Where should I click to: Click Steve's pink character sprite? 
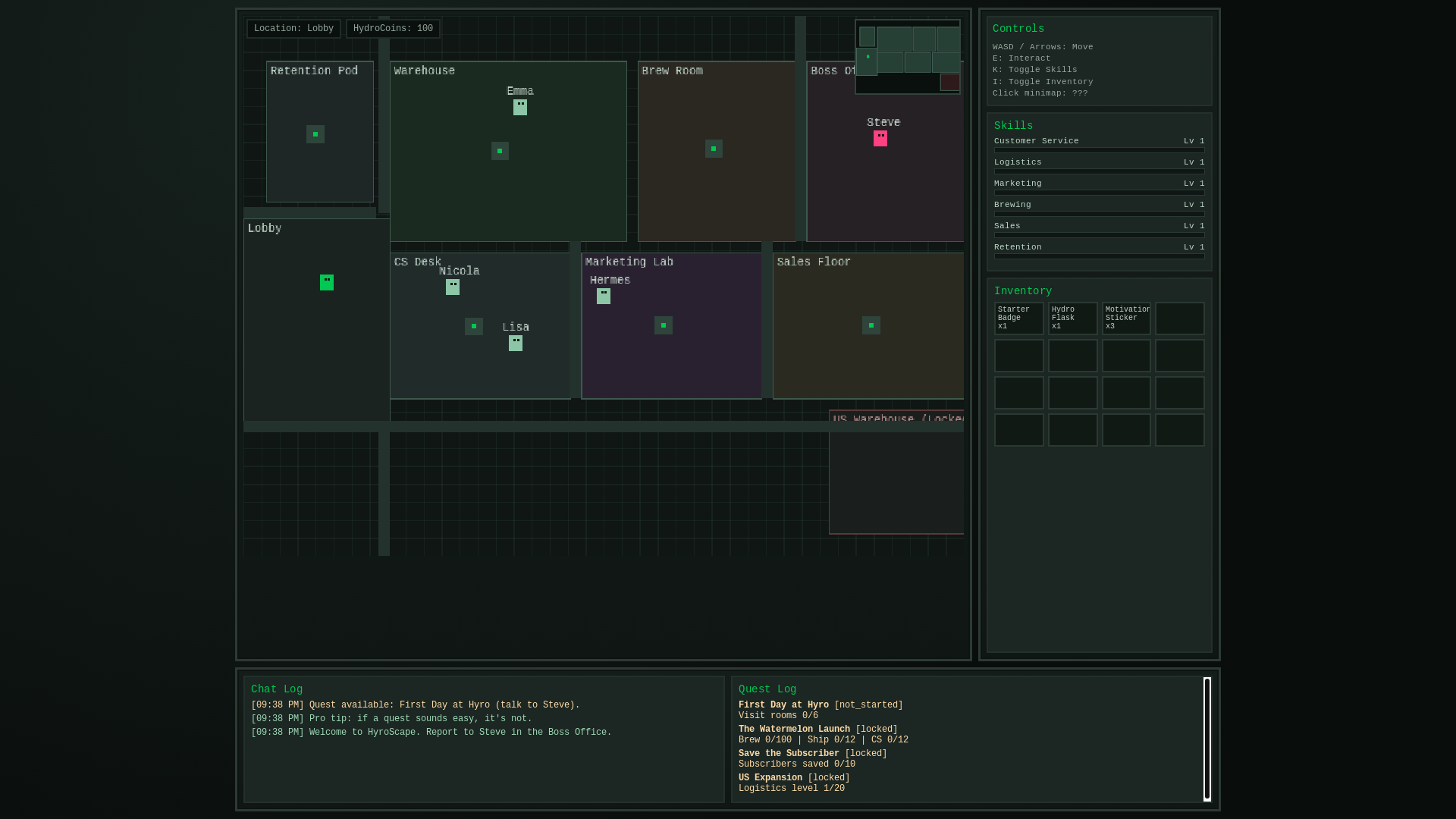(880, 138)
